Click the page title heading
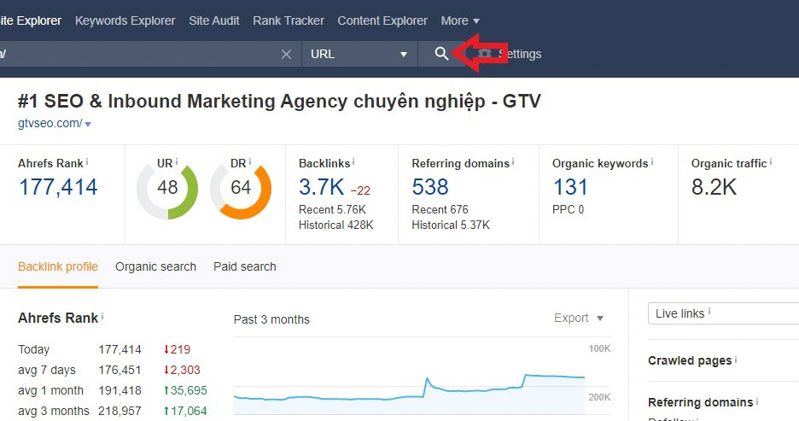Screen dimensions: 799x421 [x=279, y=101]
